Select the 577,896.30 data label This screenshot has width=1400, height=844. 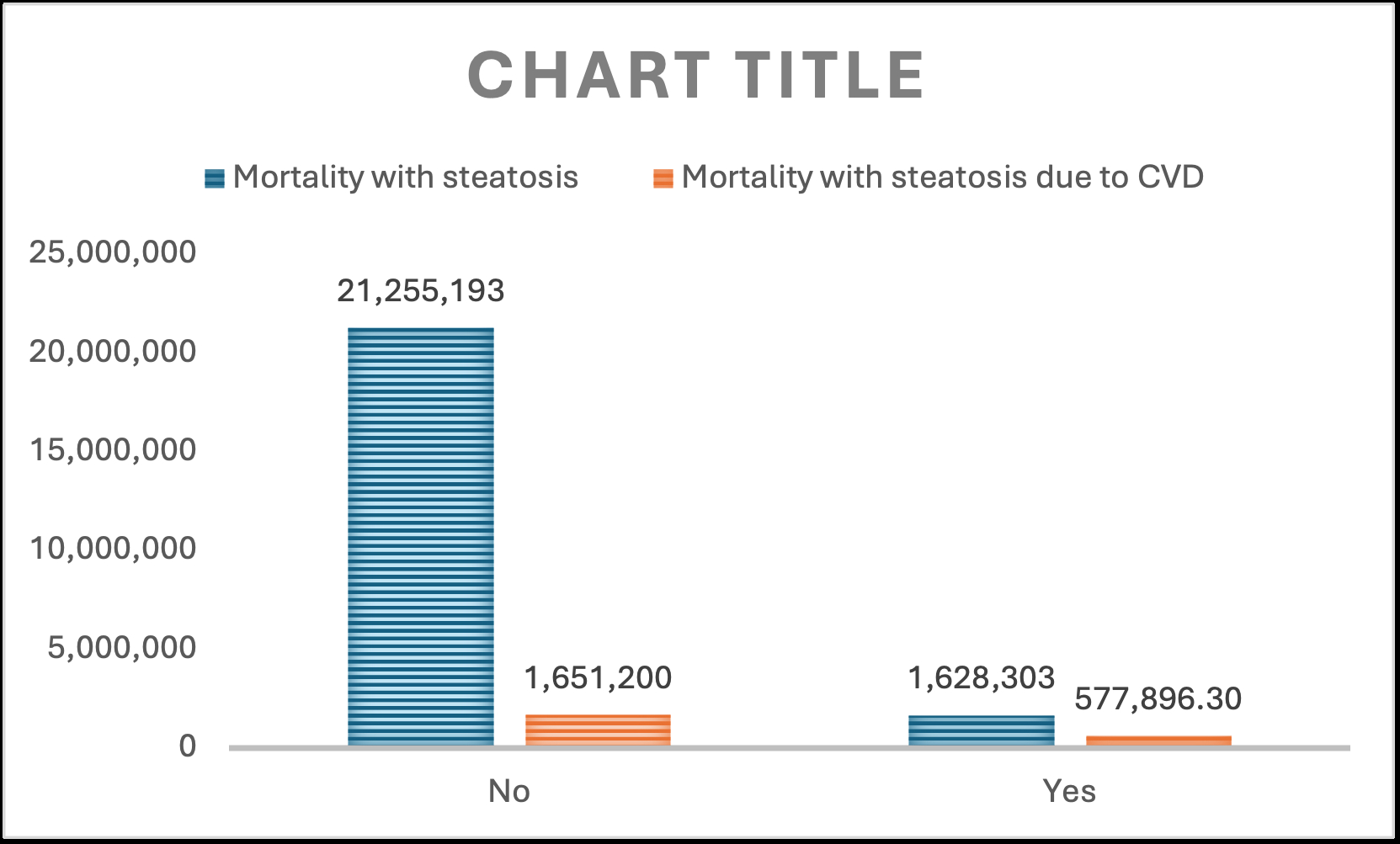coord(1158,699)
